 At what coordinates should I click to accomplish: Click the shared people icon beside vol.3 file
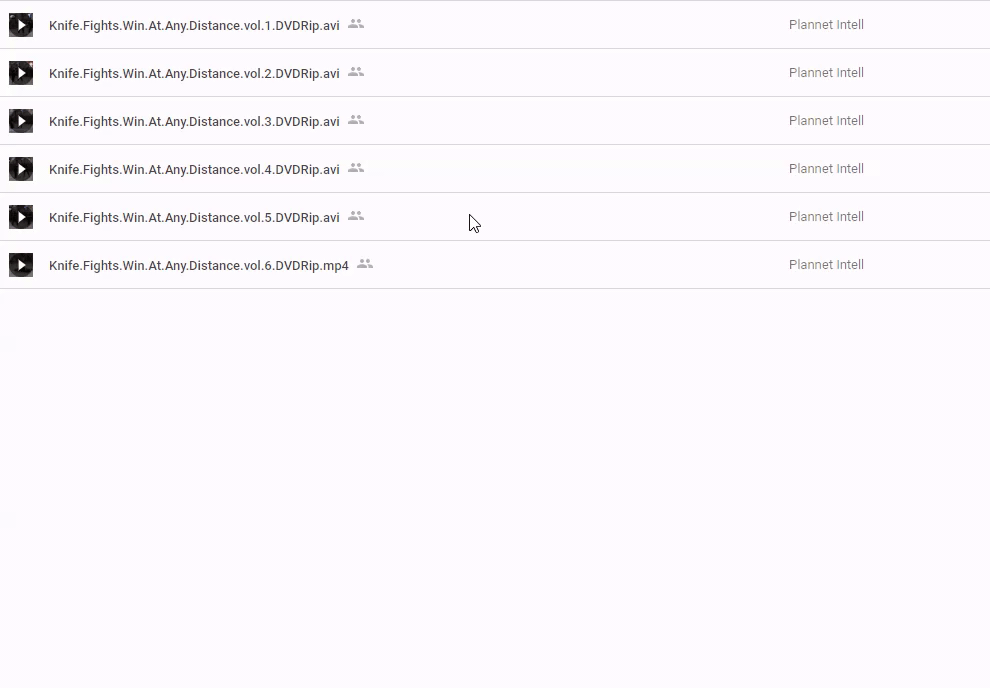[356, 120]
